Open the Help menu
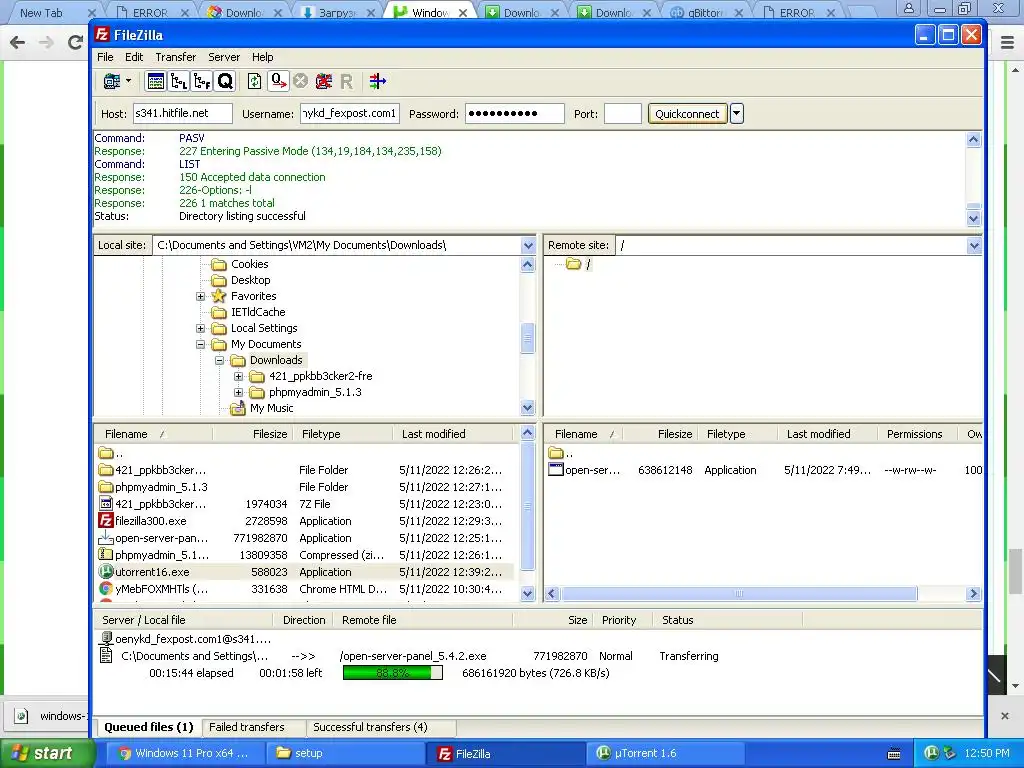This screenshot has width=1024, height=768. (263, 57)
